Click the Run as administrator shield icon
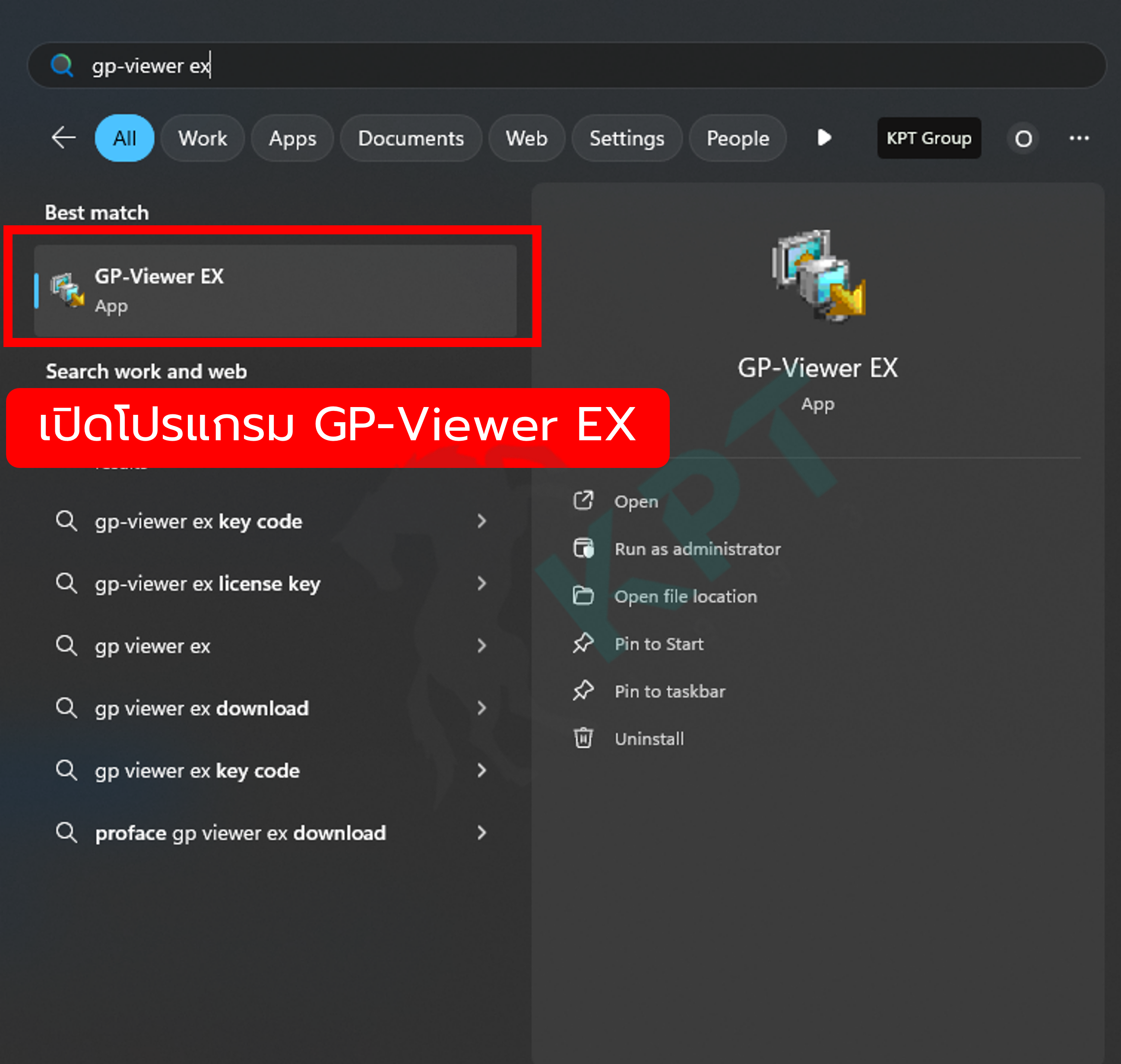The height and width of the screenshot is (1064, 1121). (583, 549)
